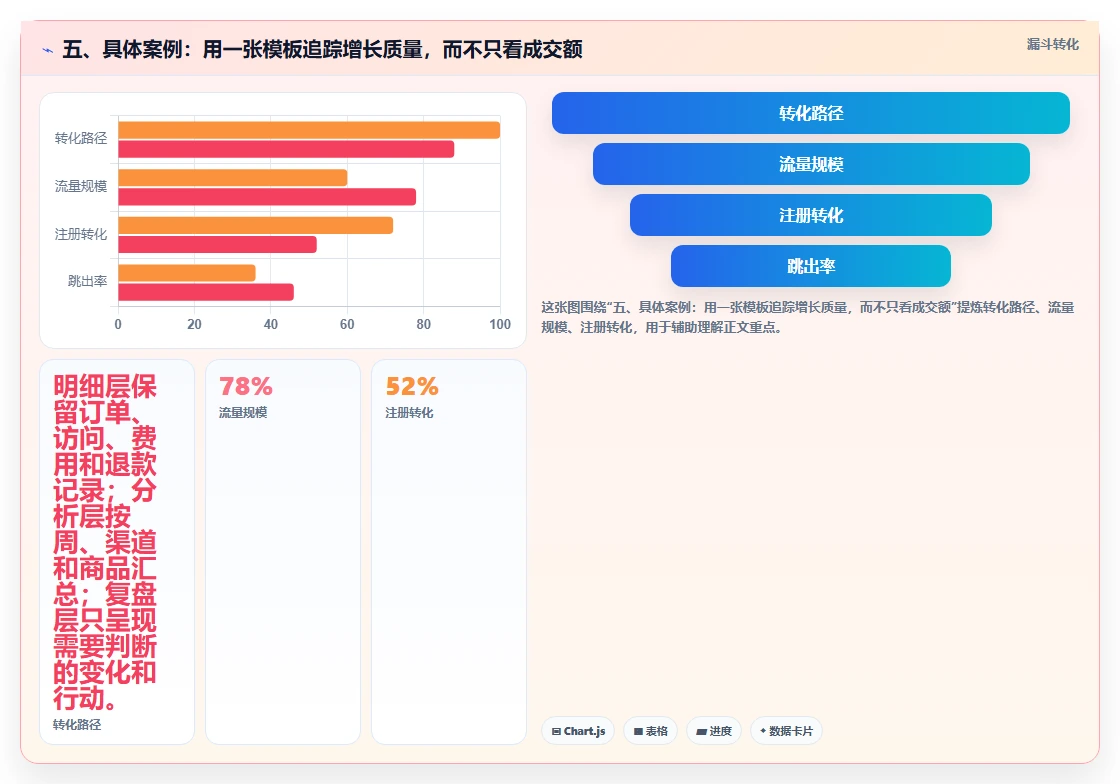Click the red bar for 注册转化
Viewport: 1120px width, 784px height.
click(217, 245)
